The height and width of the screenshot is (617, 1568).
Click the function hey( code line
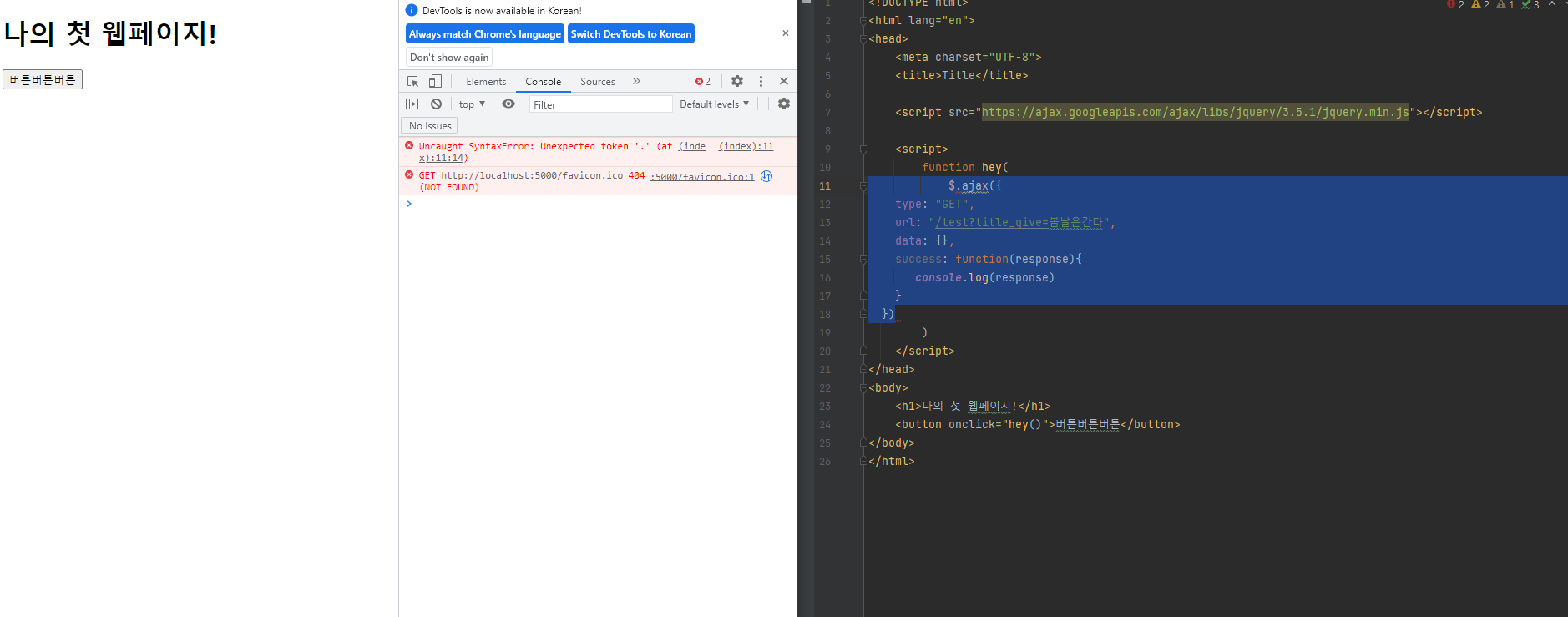pyautogui.click(x=964, y=167)
